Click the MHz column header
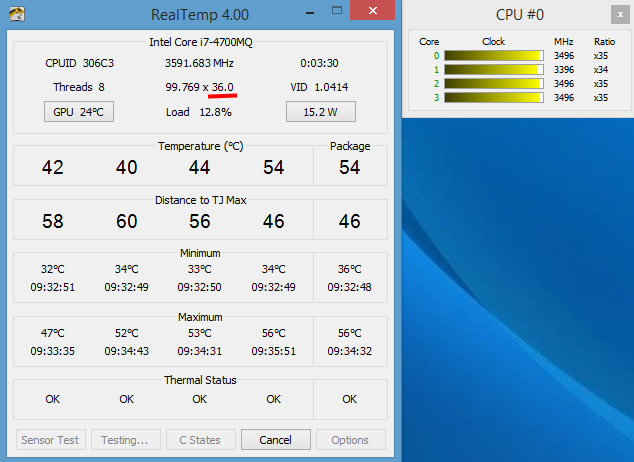 point(564,42)
